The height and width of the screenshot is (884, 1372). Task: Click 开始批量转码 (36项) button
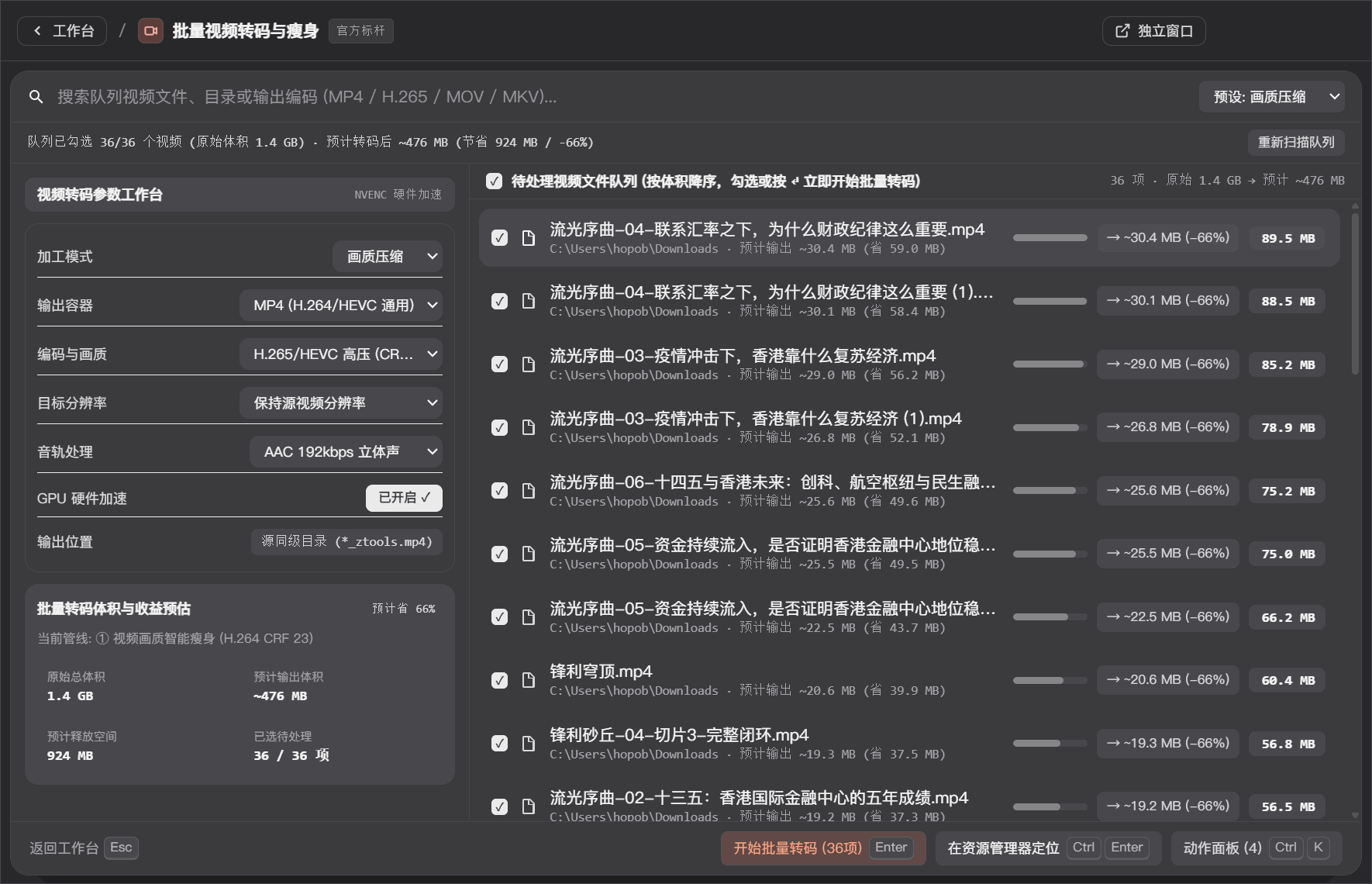823,848
